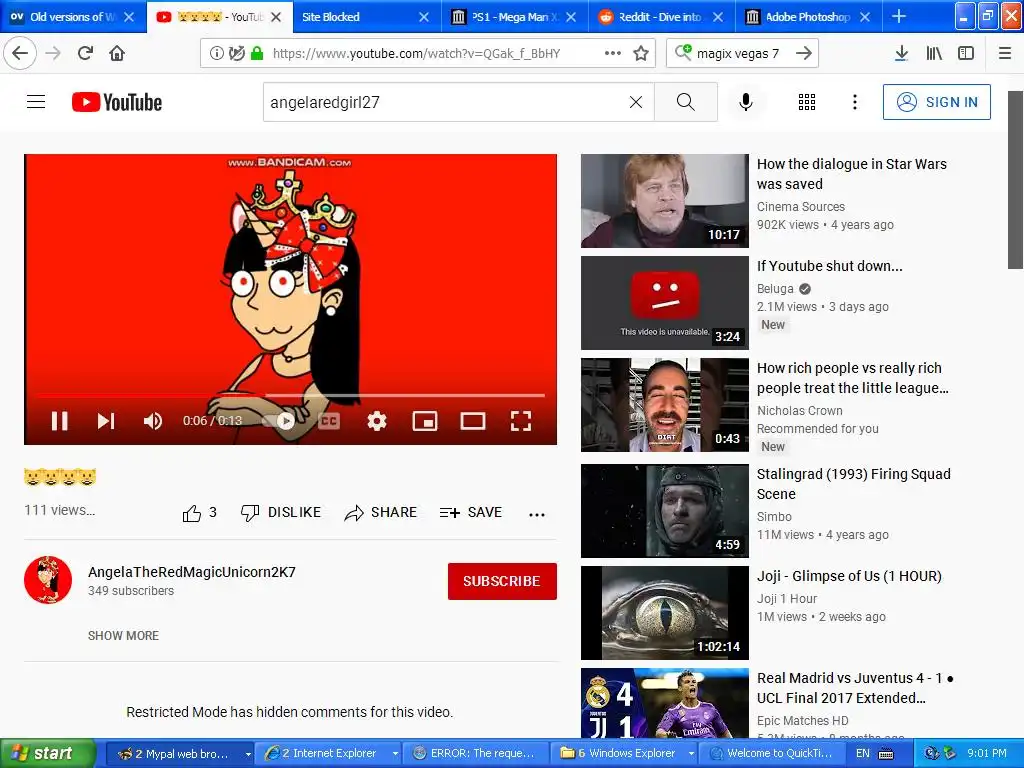Skip to the next video
Viewport: 1024px width, 768px height.
(106, 421)
